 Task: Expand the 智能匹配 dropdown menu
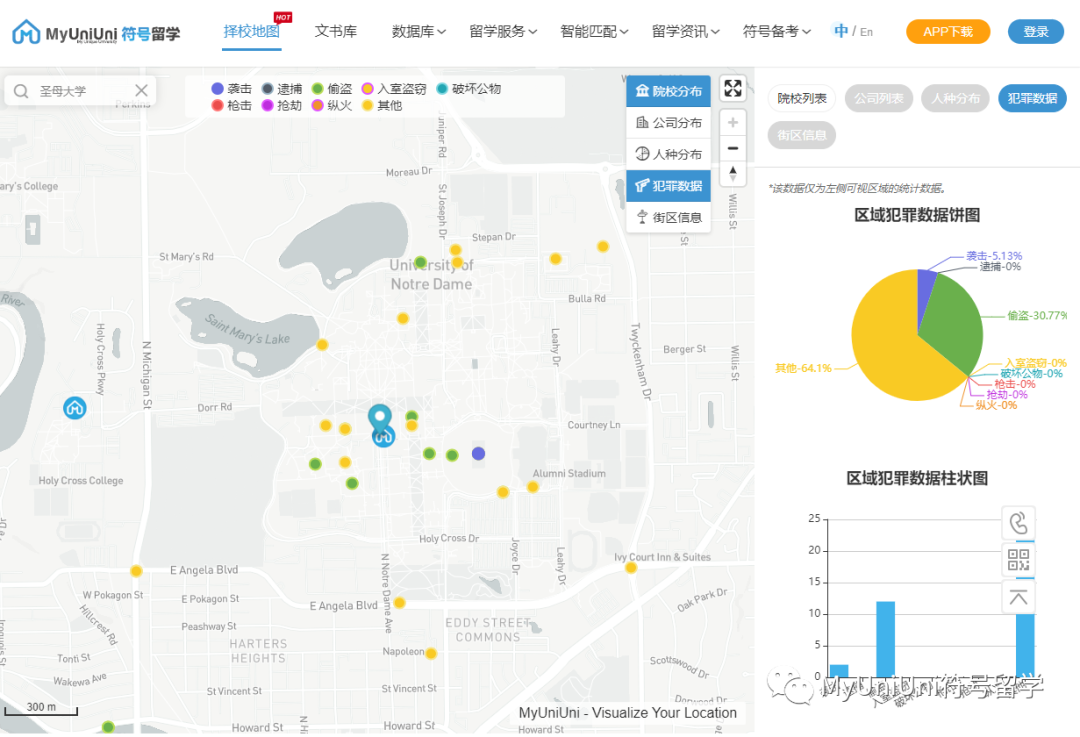594,32
